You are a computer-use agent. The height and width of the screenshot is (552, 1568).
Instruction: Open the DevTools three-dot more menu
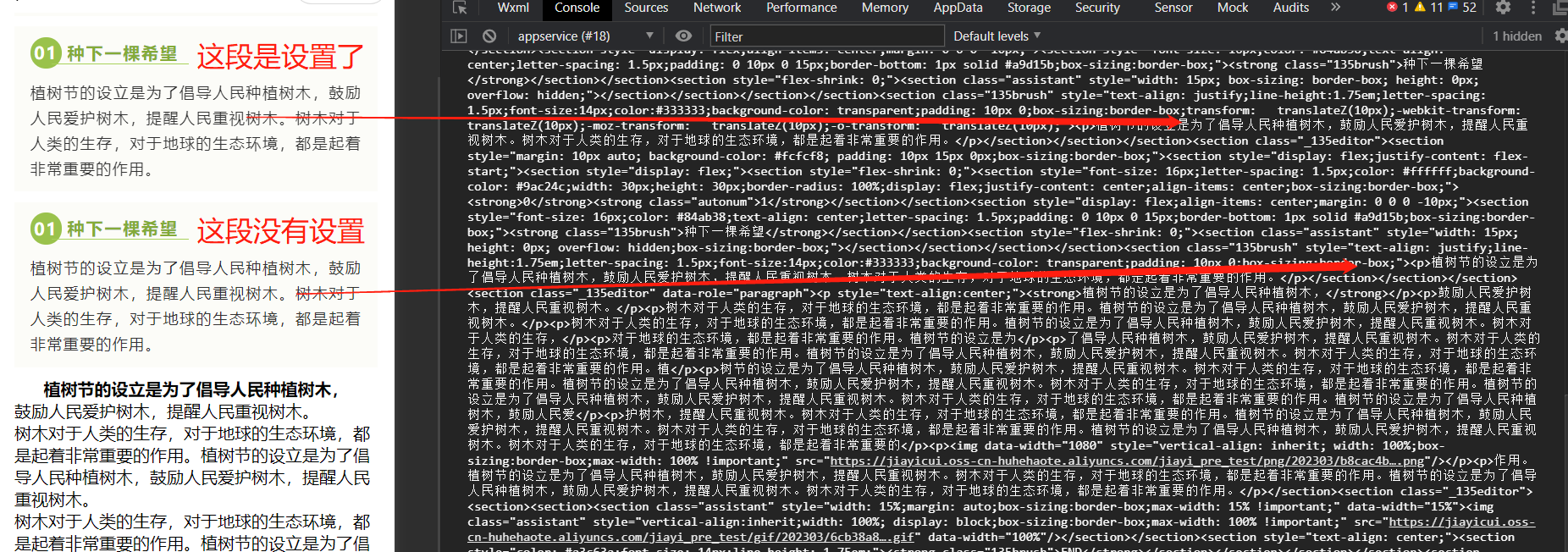click(x=1533, y=8)
